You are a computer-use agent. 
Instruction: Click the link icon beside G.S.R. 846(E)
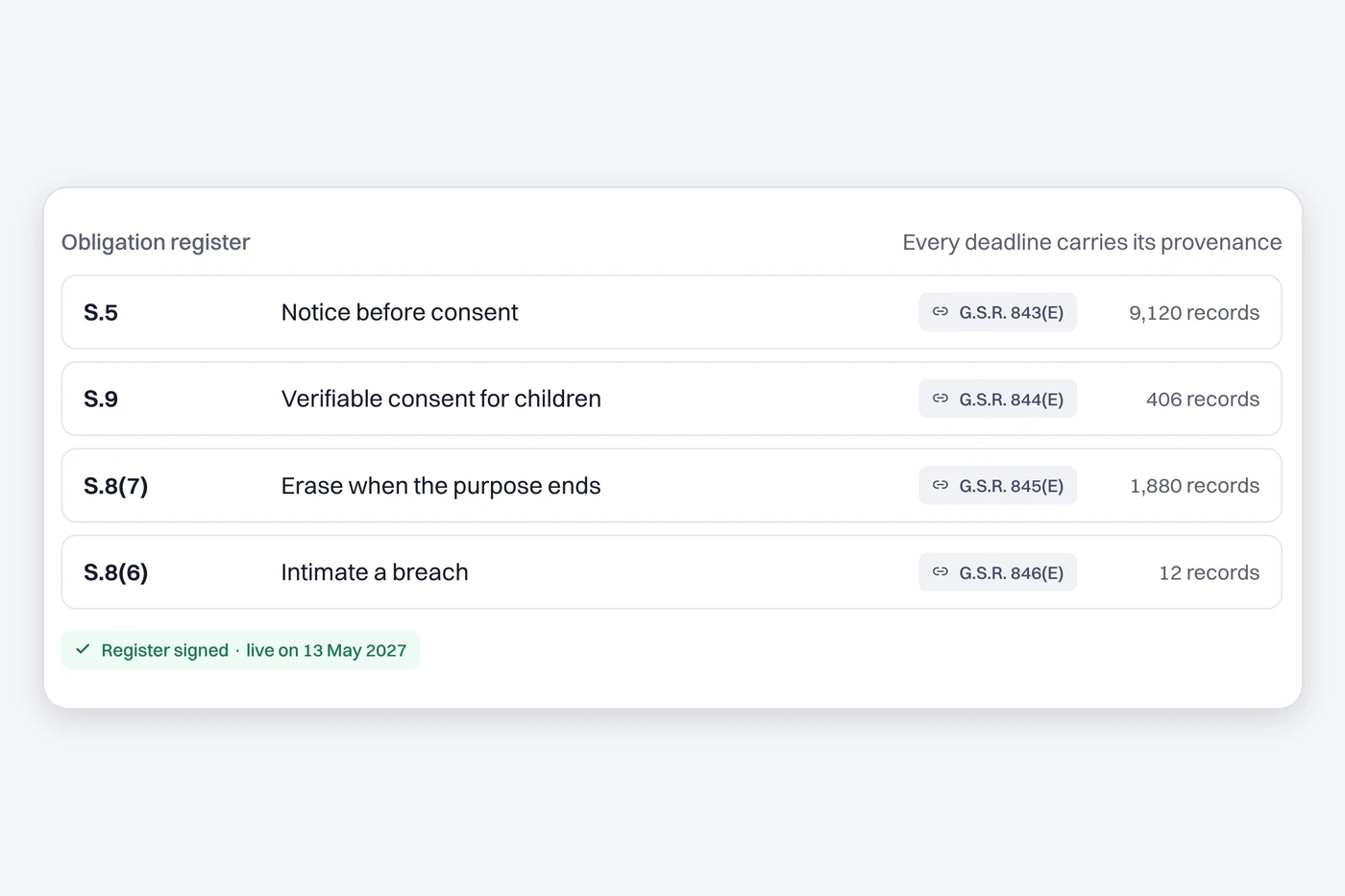click(x=941, y=572)
